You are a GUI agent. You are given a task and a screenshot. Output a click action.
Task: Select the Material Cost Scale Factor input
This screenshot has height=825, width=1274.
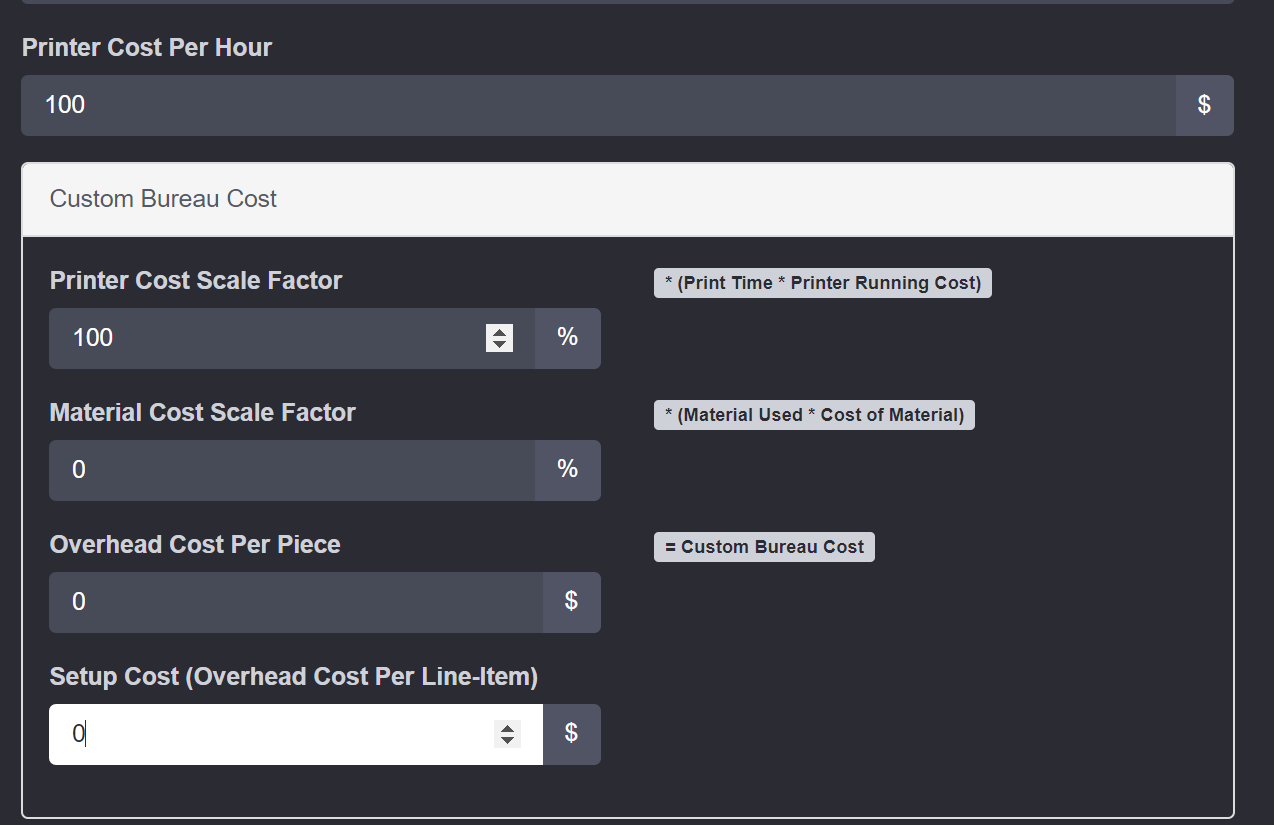290,470
